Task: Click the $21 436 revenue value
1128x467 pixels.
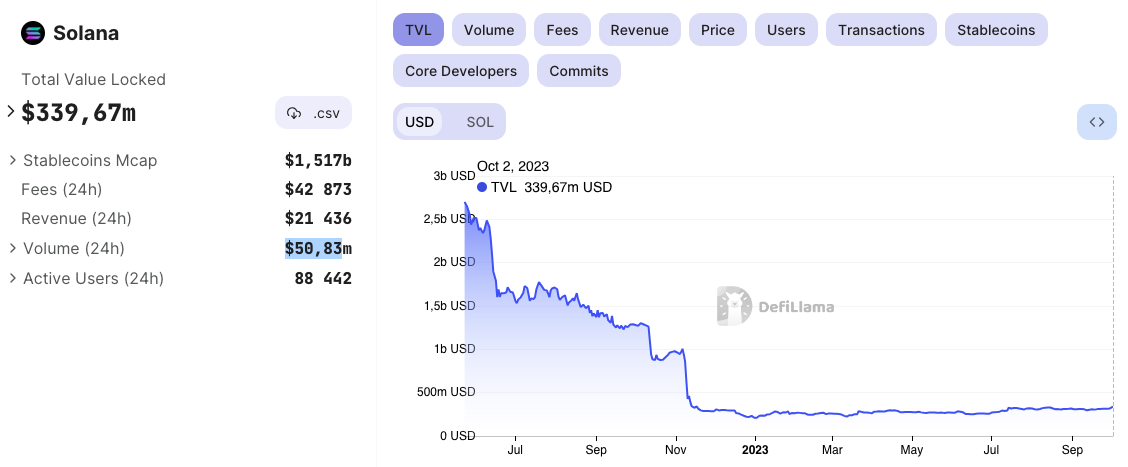Action: 318,218
